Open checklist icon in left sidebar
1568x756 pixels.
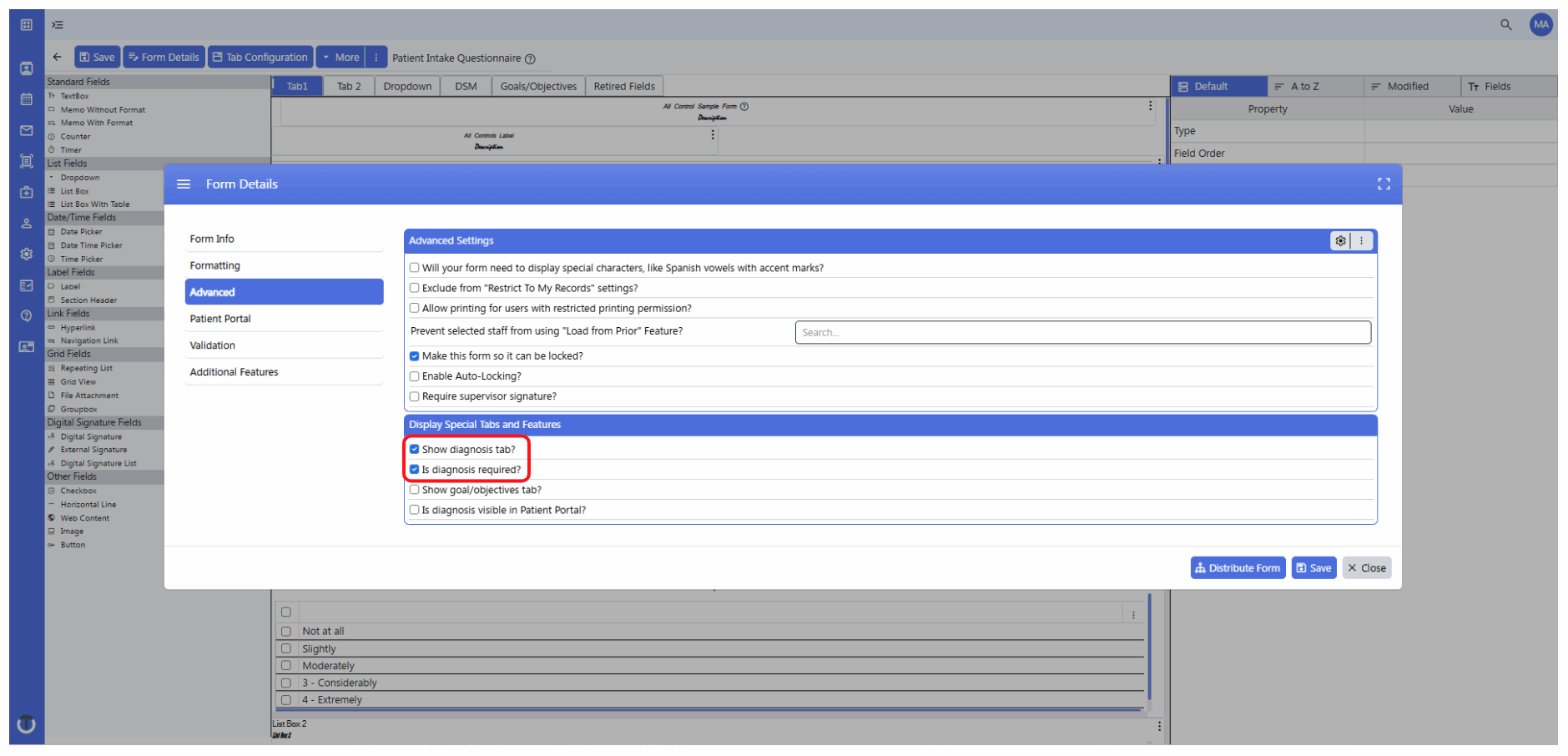(x=27, y=285)
